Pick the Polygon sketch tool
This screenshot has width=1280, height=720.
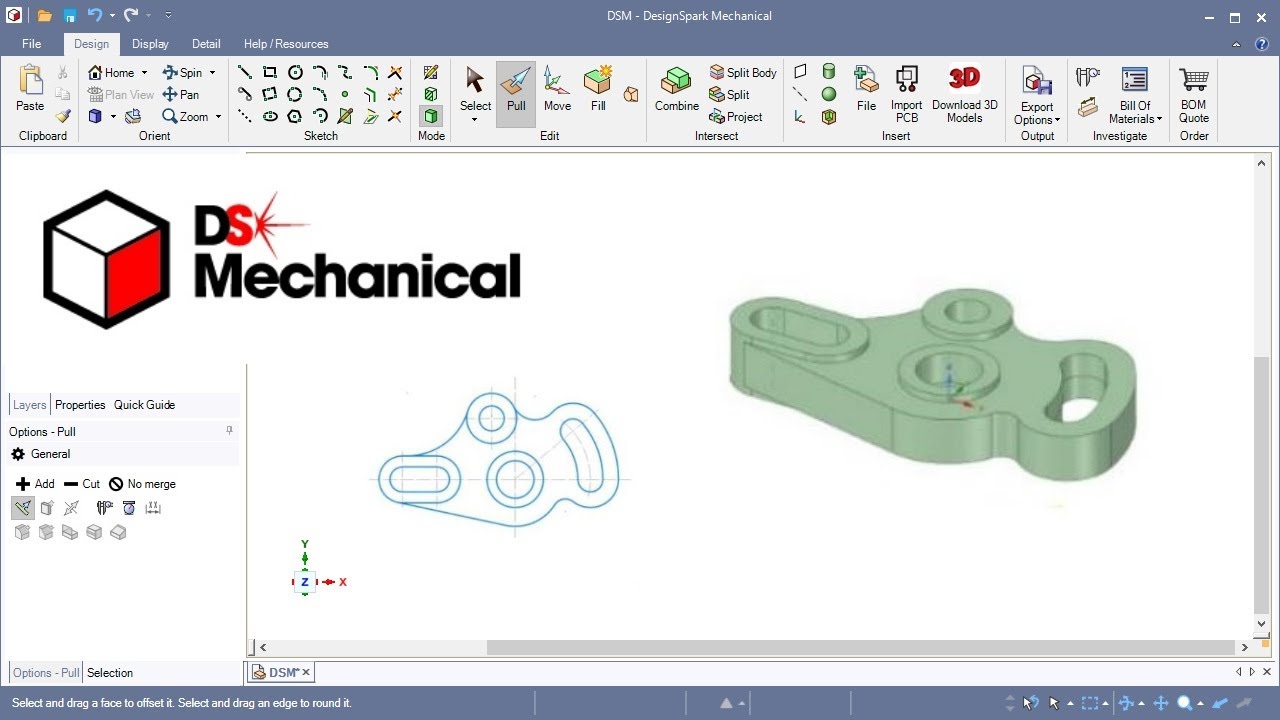295,116
